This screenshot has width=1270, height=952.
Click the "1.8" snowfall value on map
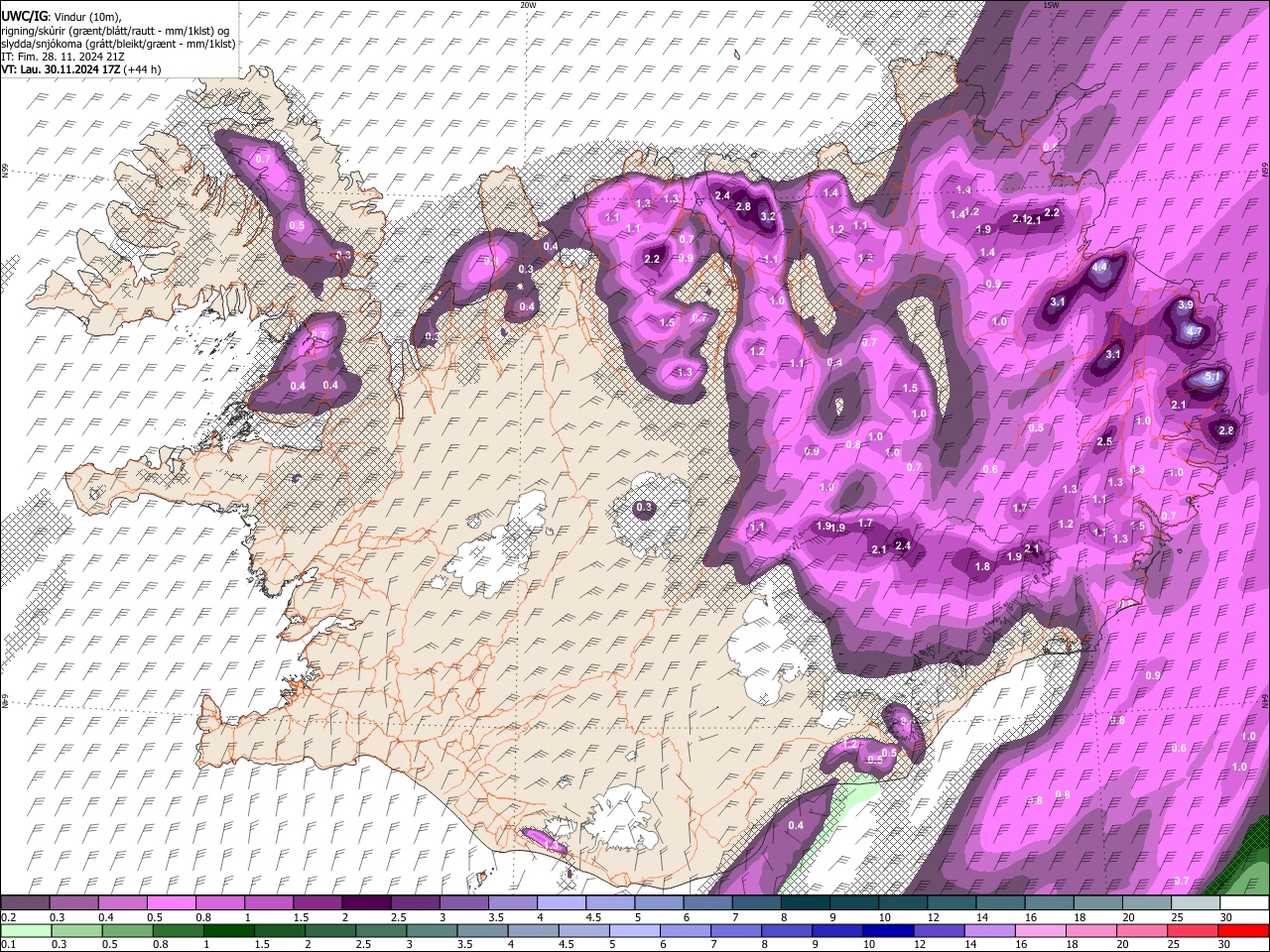[x=983, y=567]
